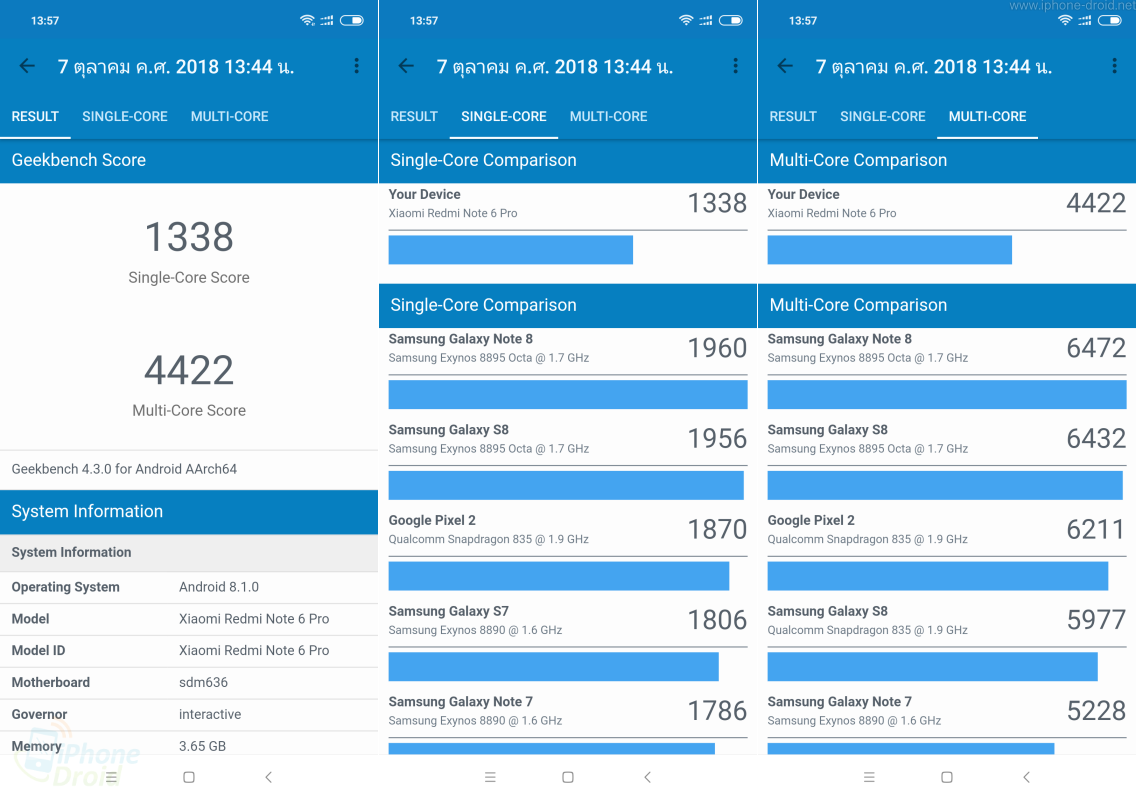Tap Samsung Galaxy S7 single-core bar
The width and height of the screenshot is (1136, 800).
click(554, 667)
